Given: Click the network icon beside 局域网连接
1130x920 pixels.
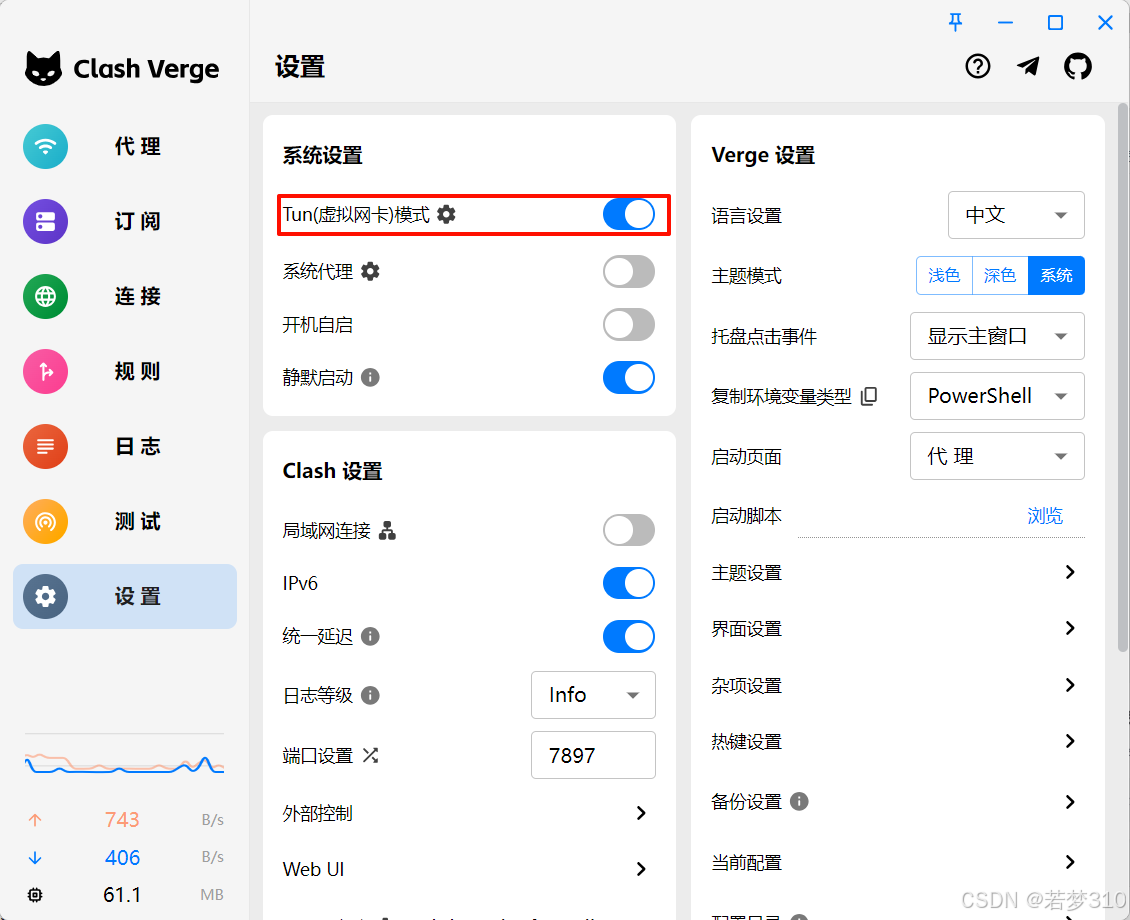Looking at the screenshot, I should tap(387, 531).
